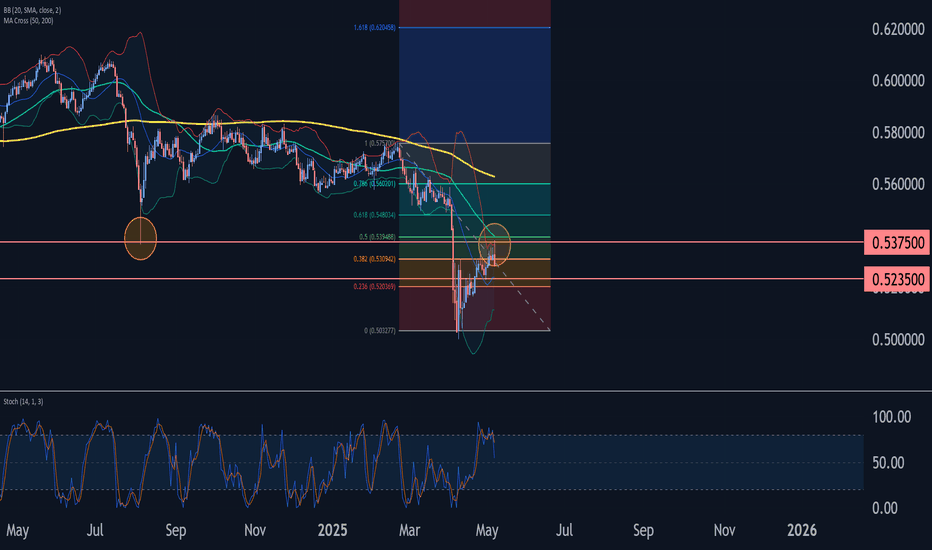932x550 pixels.
Task: Click 0.500000 on the price axis
Action: [898, 340]
